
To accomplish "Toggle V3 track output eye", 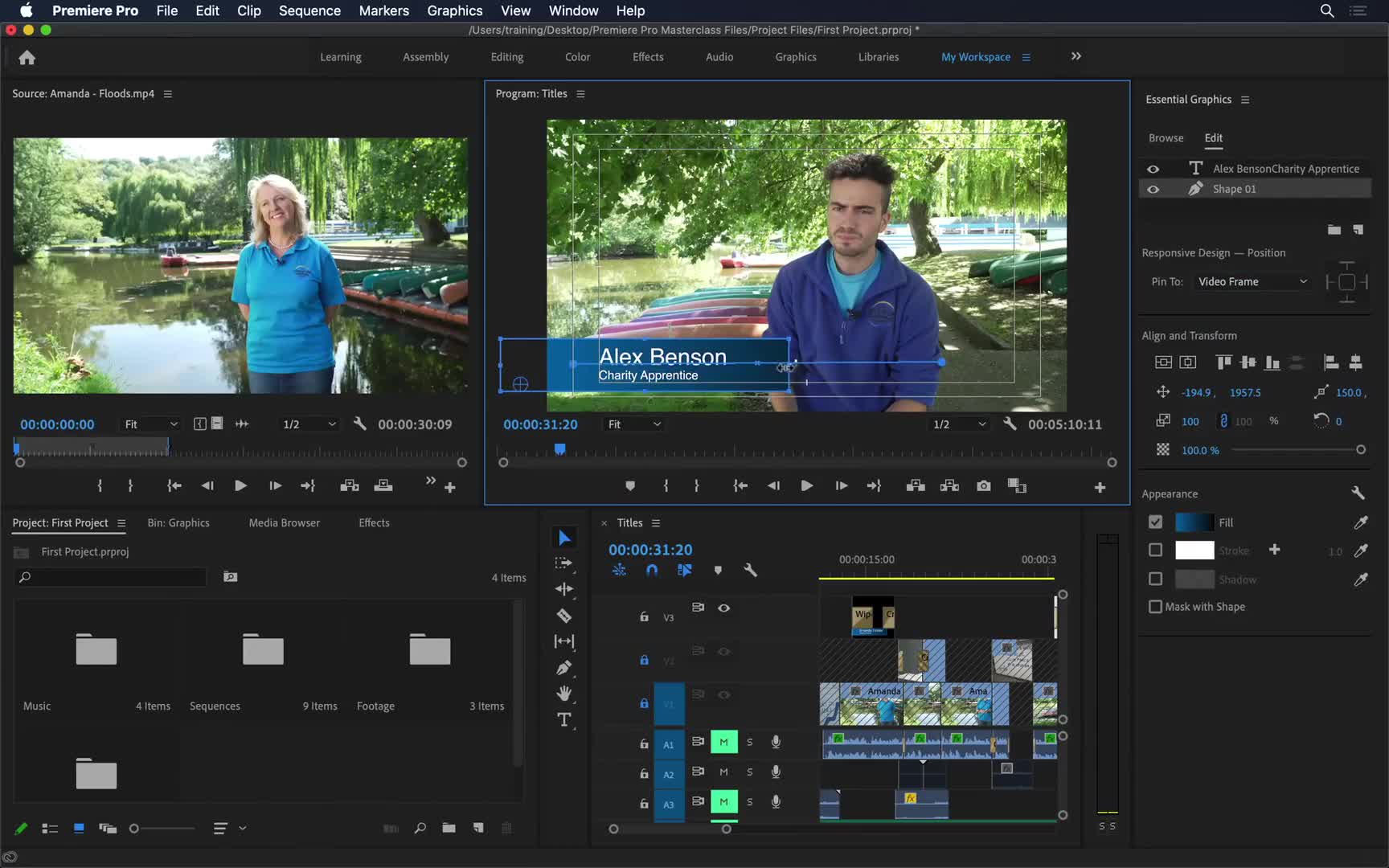I will [723, 608].
